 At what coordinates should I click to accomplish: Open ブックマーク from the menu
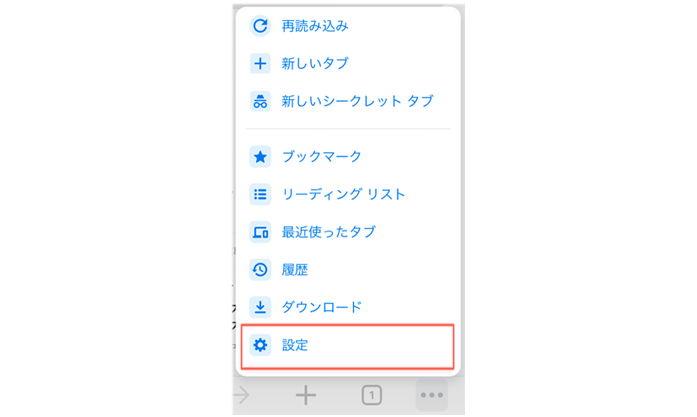[348, 156]
